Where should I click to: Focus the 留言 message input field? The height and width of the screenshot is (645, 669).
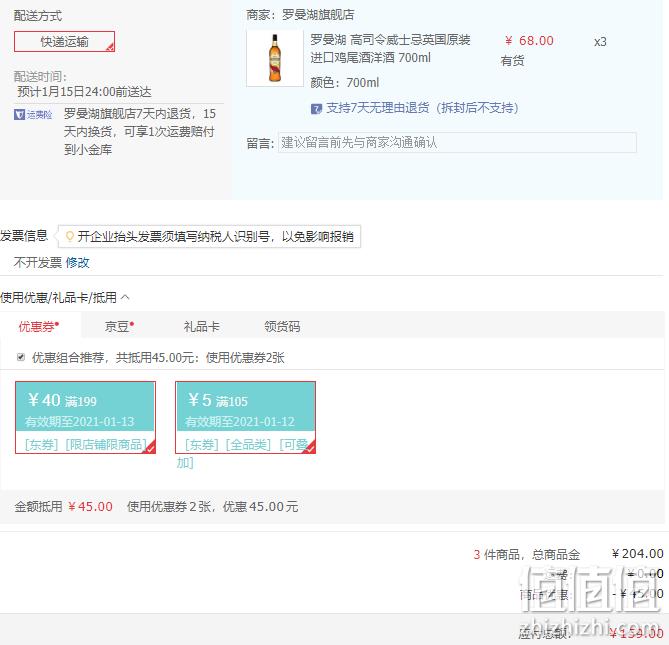(457, 142)
